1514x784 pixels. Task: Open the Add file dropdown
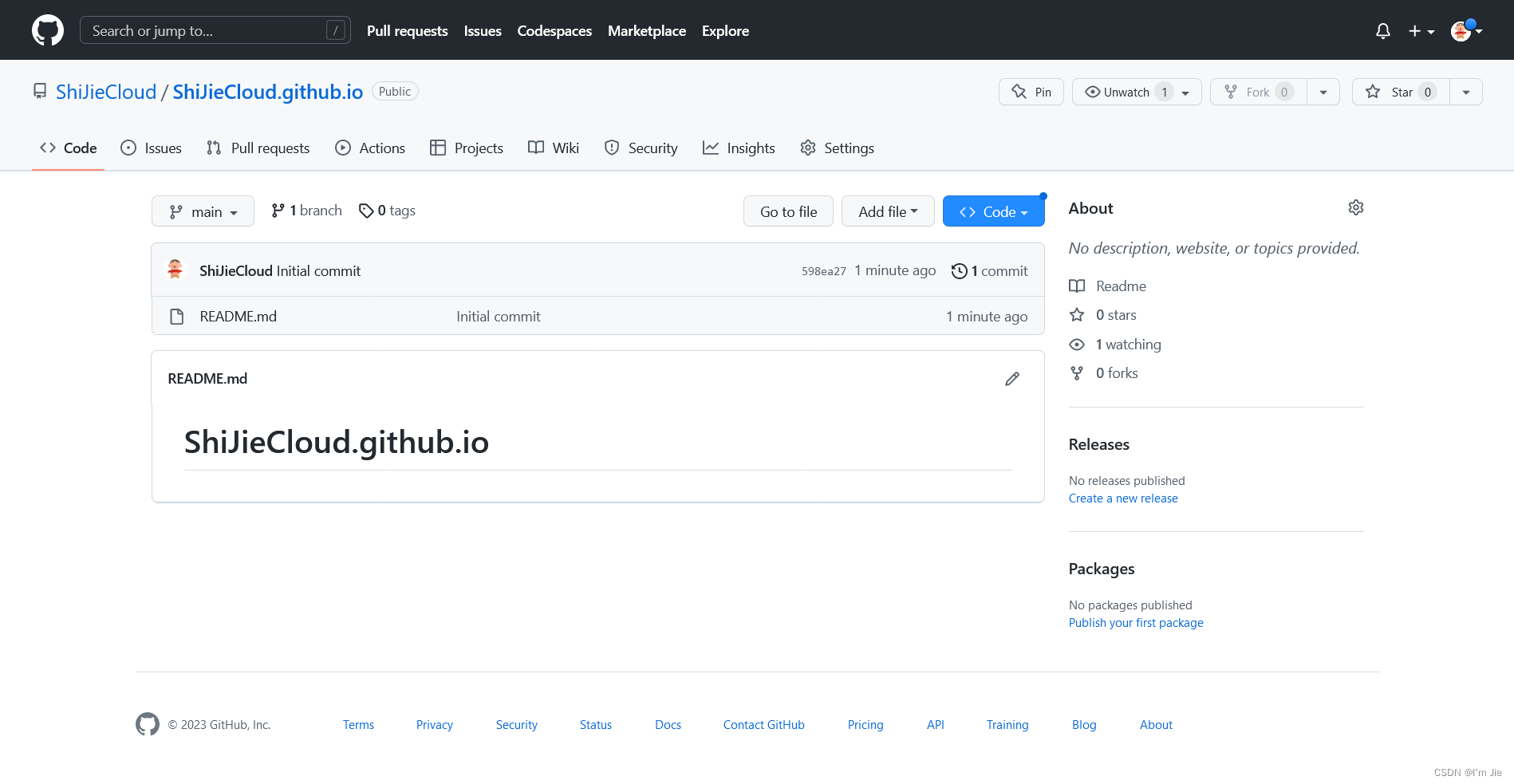tap(888, 211)
